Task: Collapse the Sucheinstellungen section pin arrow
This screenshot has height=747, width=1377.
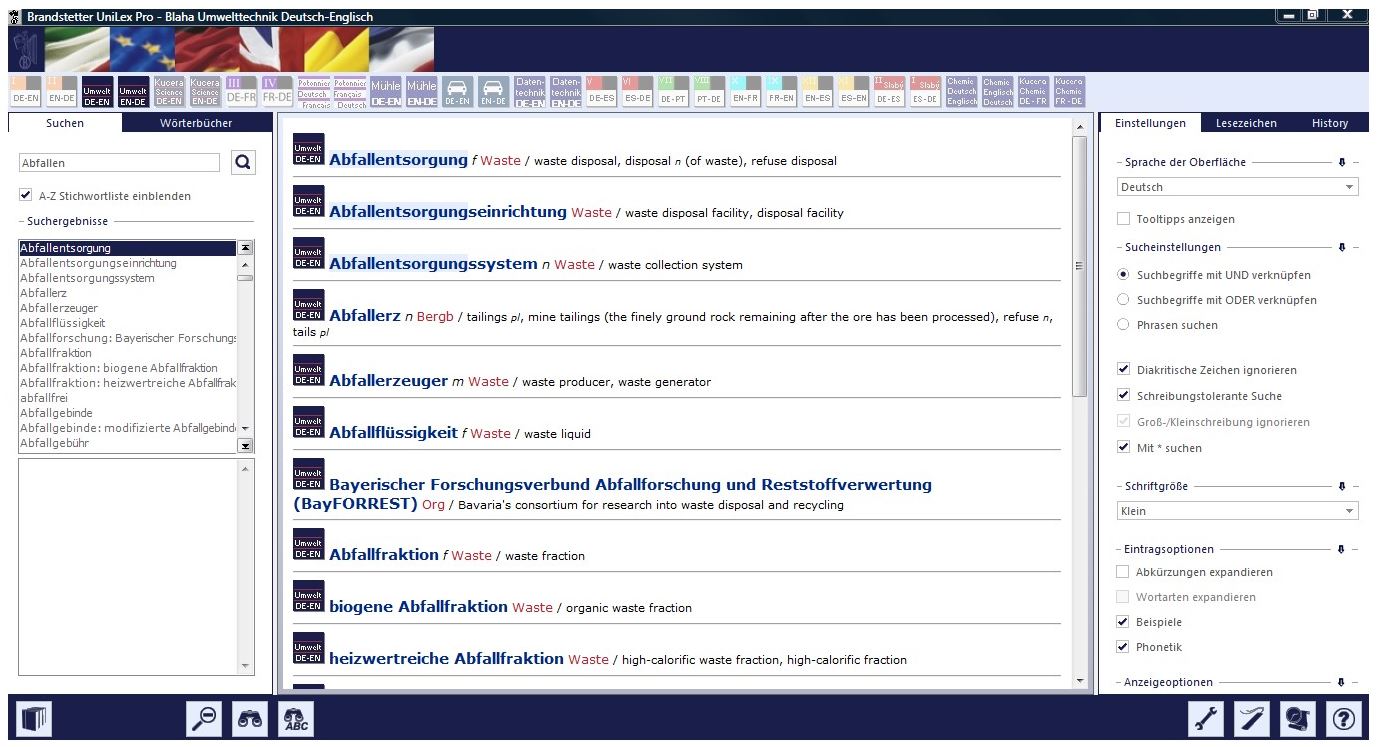Action: (1342, 247)
